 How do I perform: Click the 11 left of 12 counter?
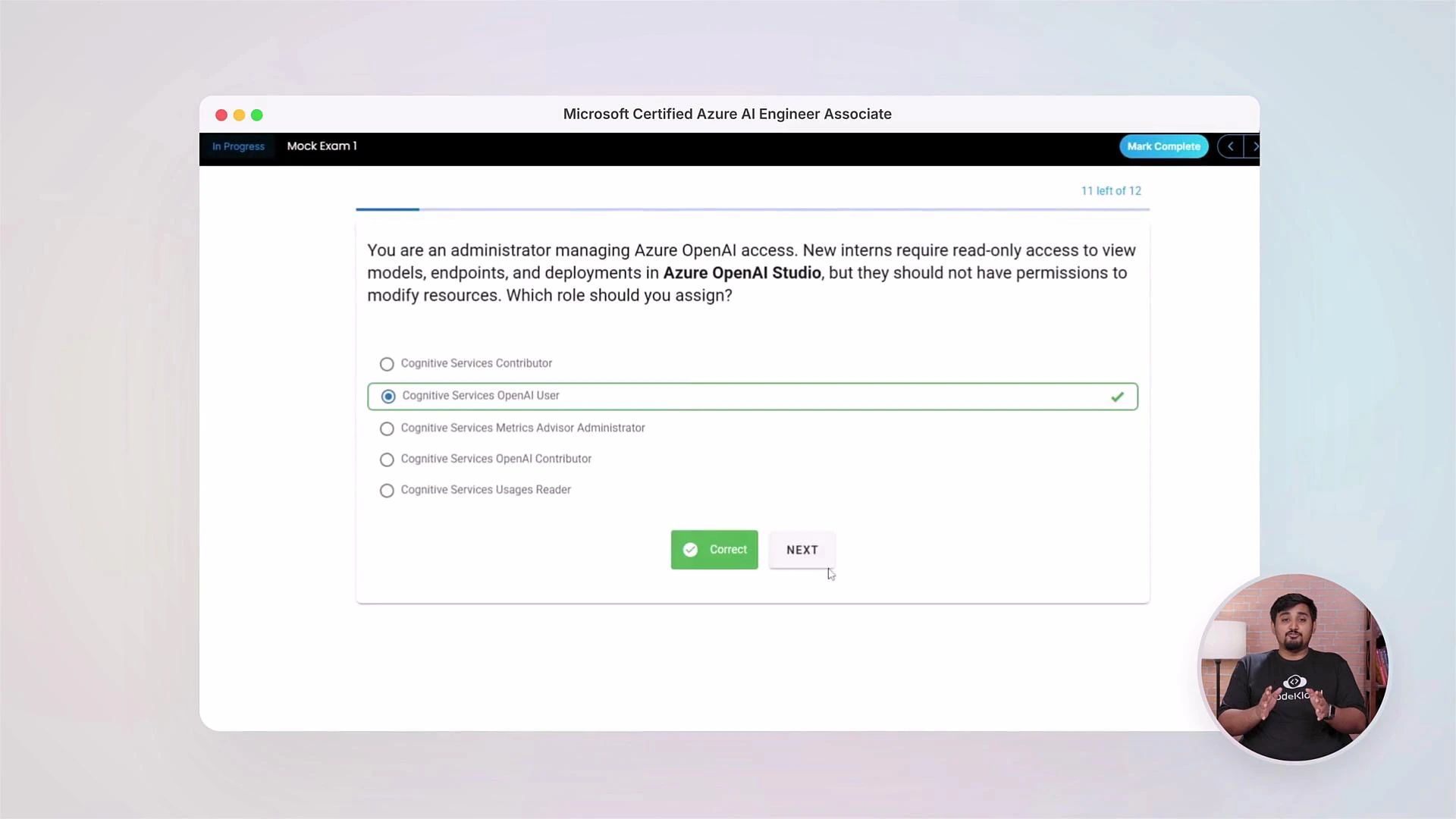(x=1111, y=190)
